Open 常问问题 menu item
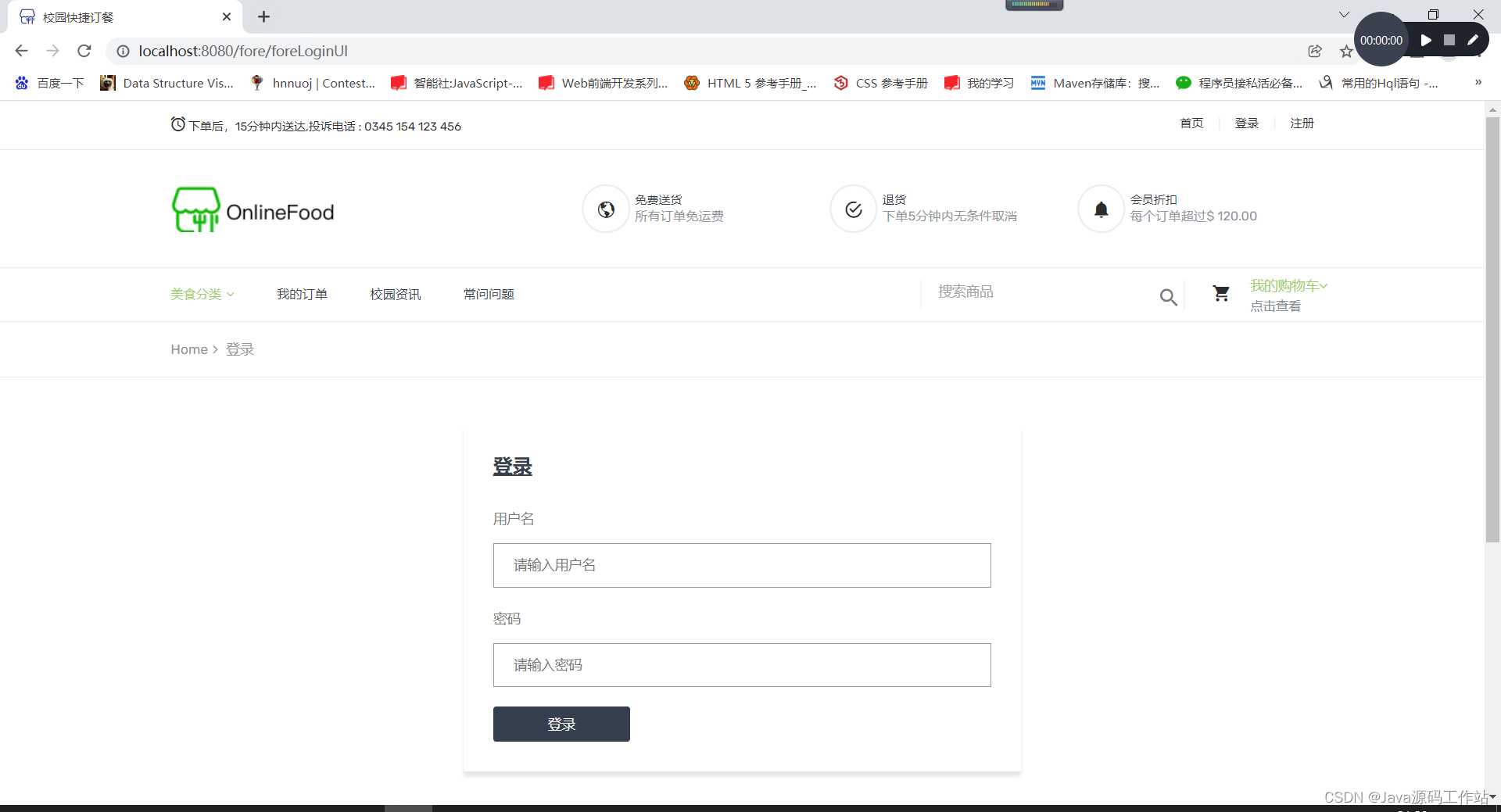The height and width of the screenshot is (812, 1501). coord(489,294)
